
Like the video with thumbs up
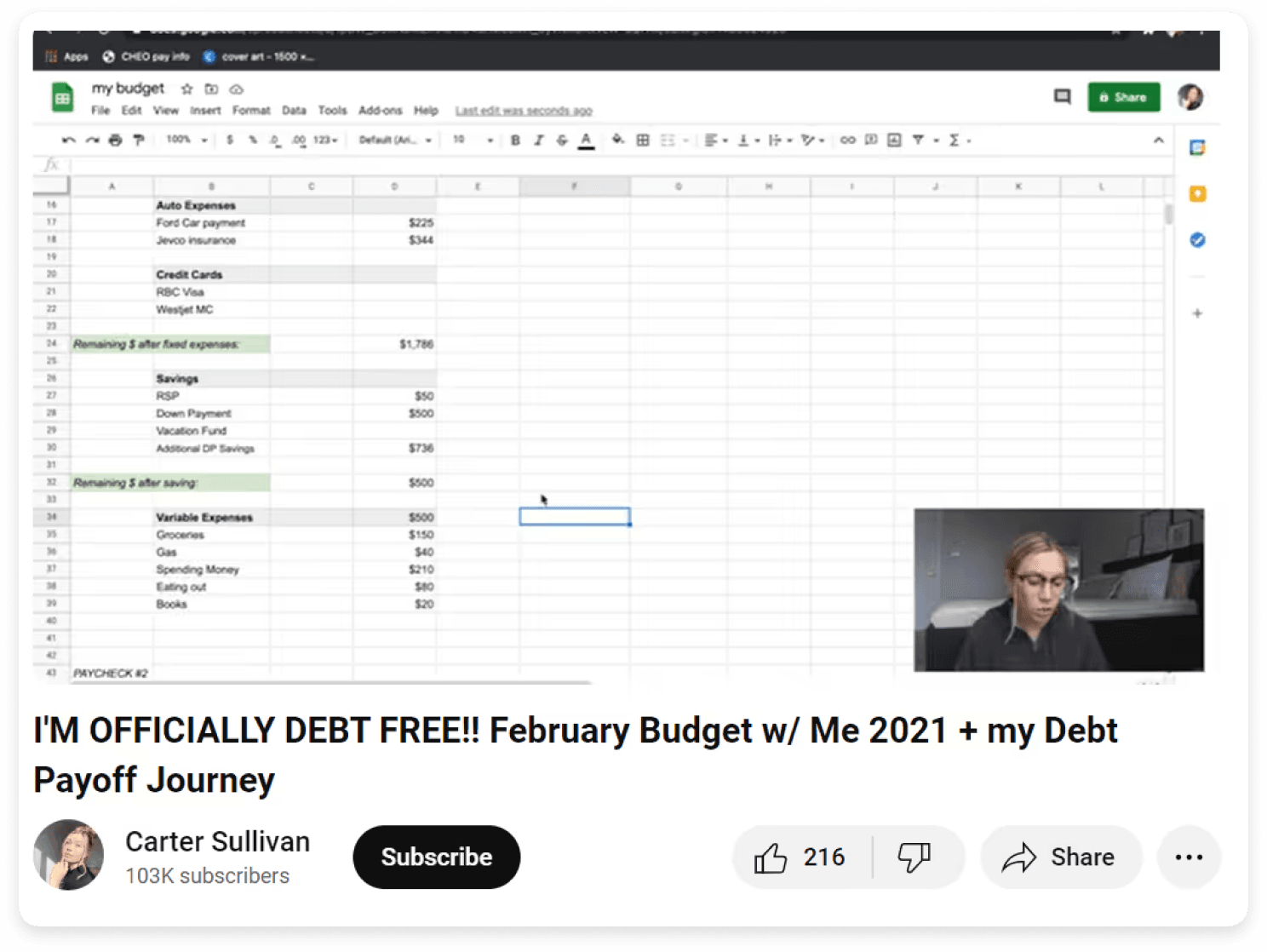point(800,857)
